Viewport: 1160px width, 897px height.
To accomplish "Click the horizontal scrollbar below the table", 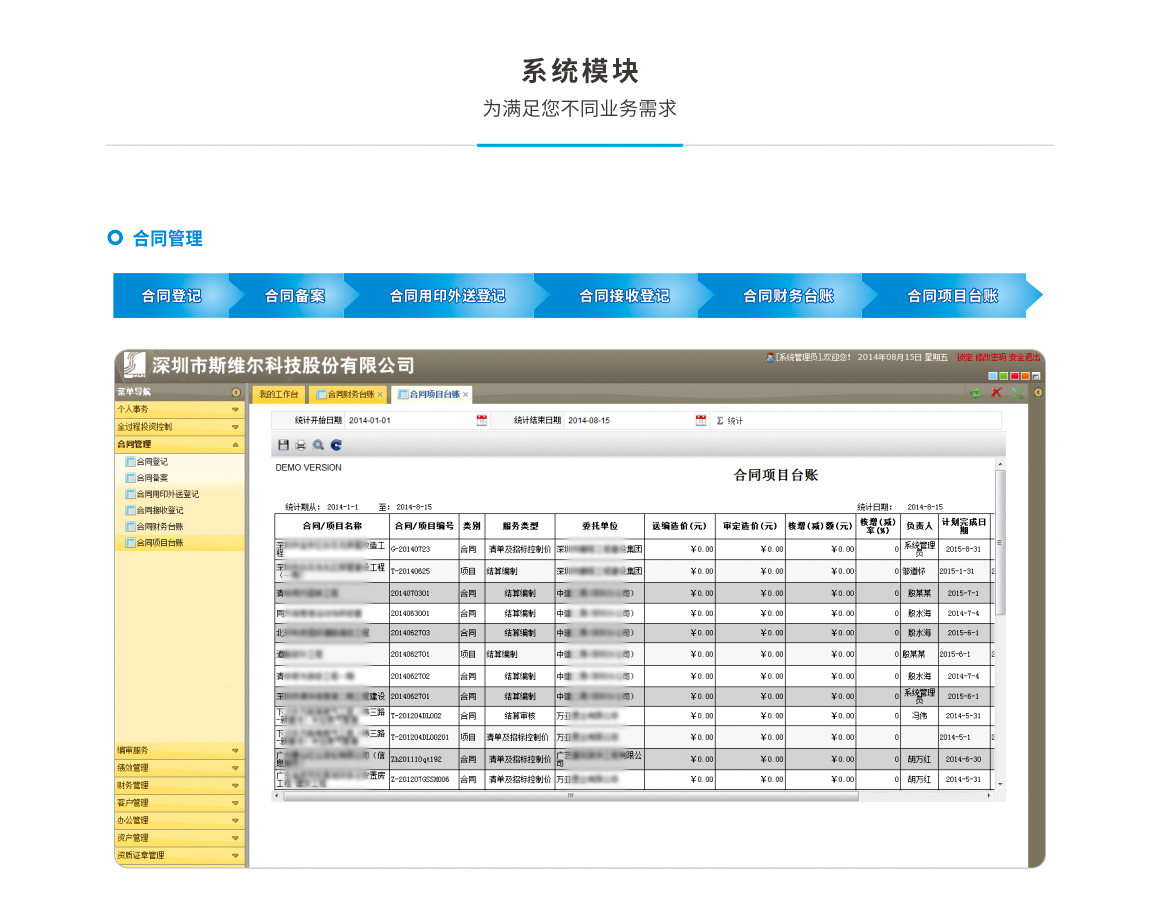I will (570, 797).
